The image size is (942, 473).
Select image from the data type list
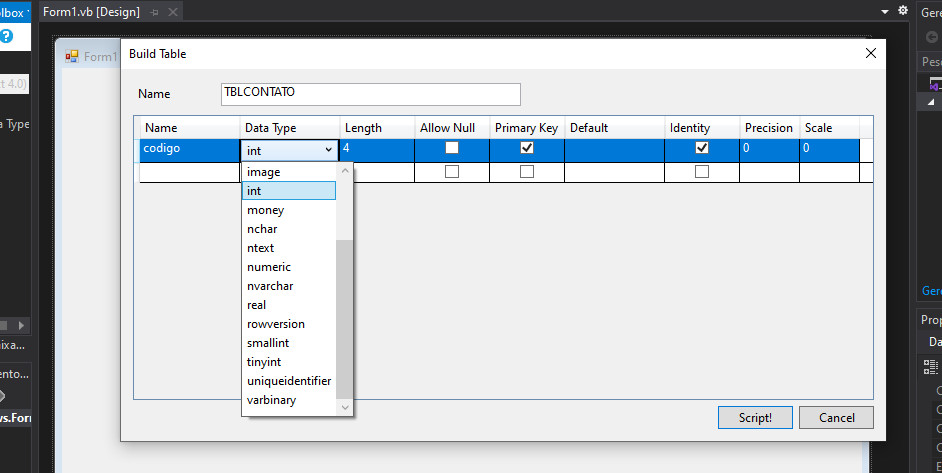click(288, 172)
